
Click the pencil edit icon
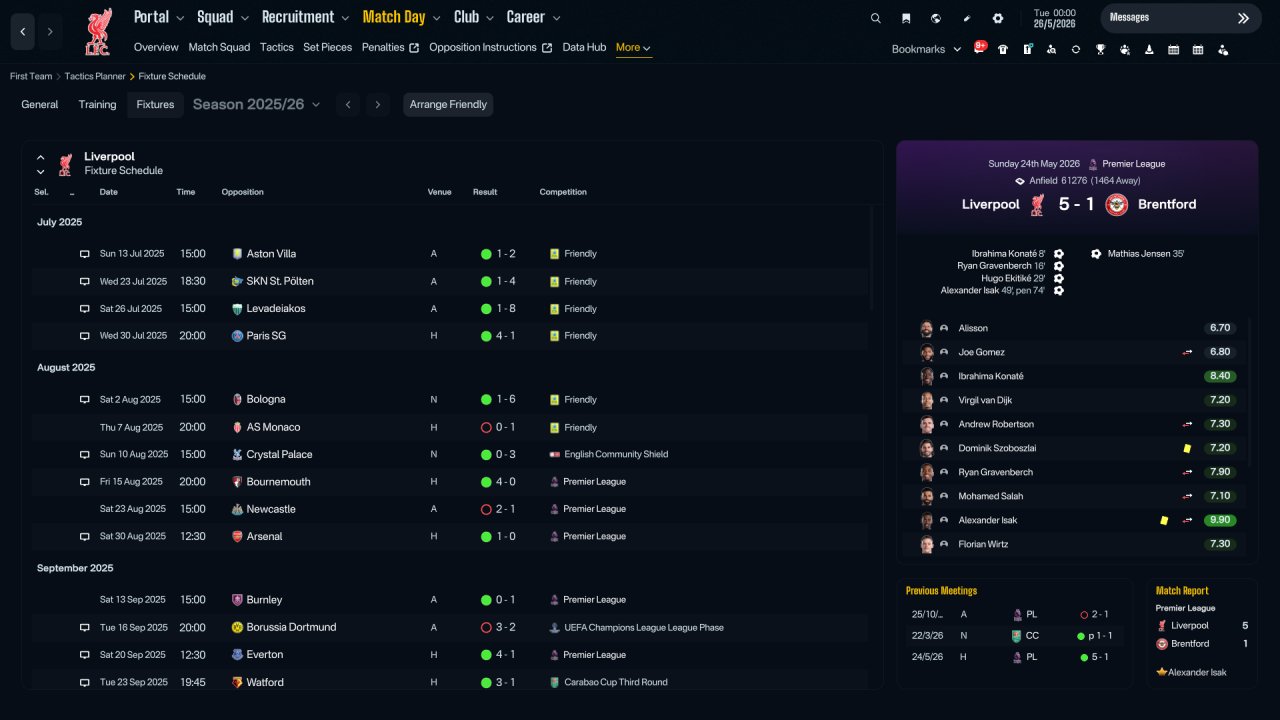click(967, 18)
